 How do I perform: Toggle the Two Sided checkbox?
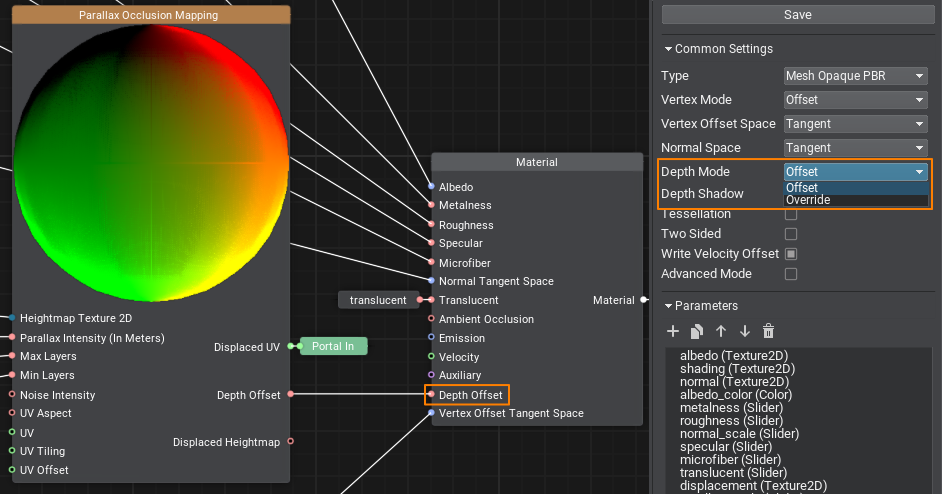click(791, 234)
